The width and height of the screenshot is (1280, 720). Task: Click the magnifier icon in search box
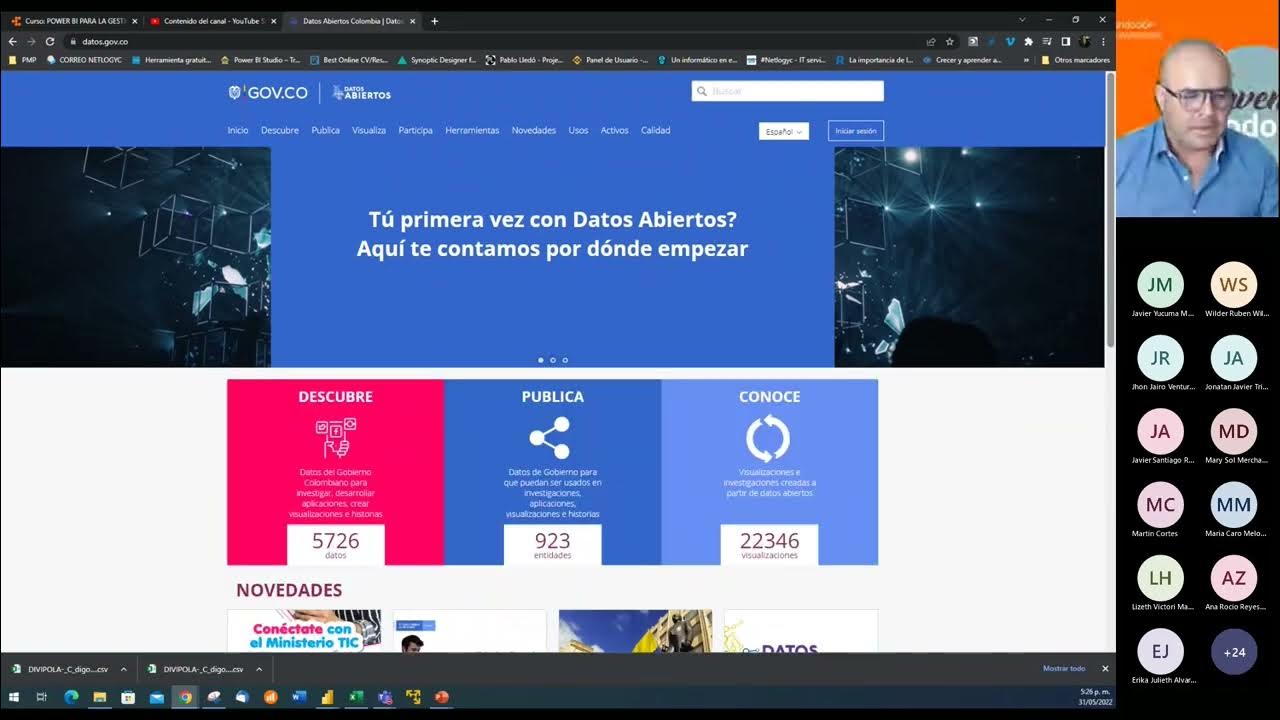(702, 91)
